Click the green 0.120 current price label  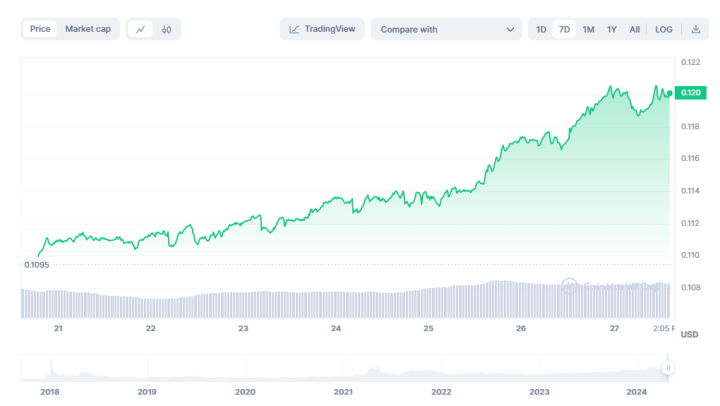691,93
